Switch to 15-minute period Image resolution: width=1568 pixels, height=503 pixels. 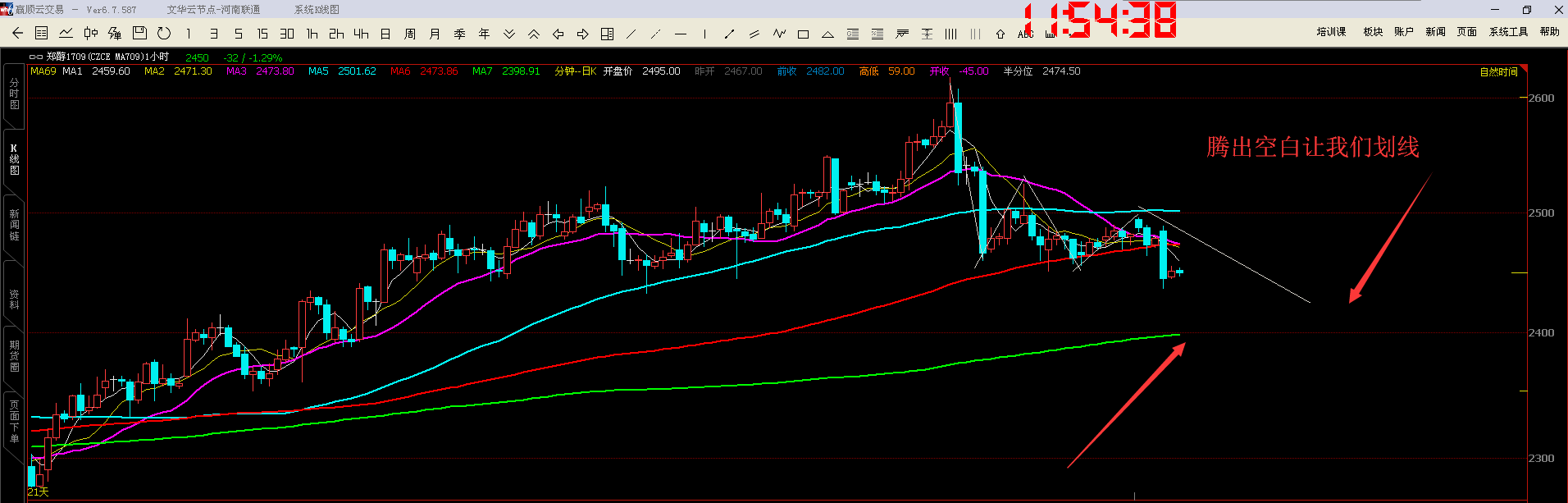[262, 34]
